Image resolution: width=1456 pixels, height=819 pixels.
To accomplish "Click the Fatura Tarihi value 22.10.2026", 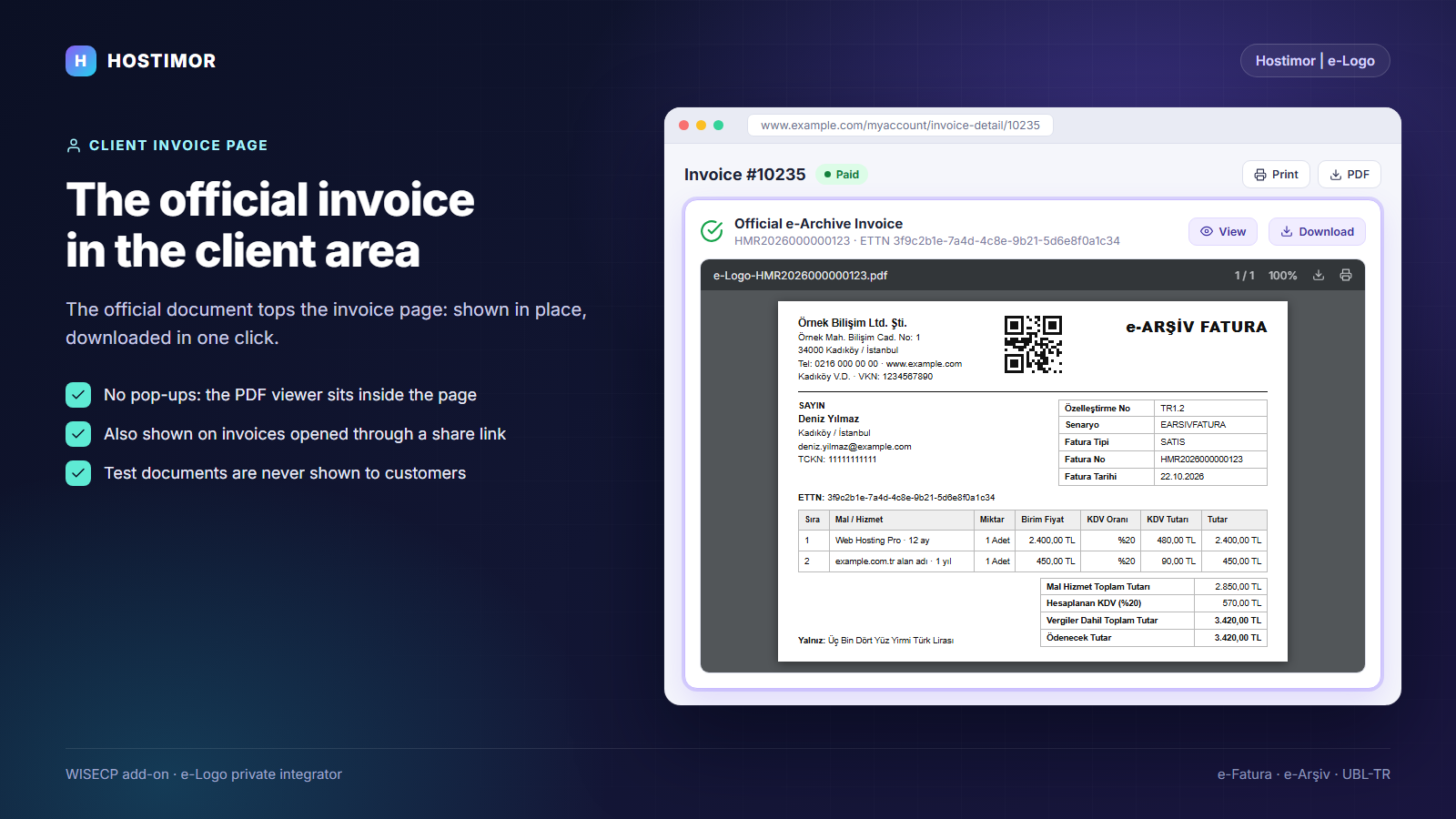I will [x=1182, y=477].
